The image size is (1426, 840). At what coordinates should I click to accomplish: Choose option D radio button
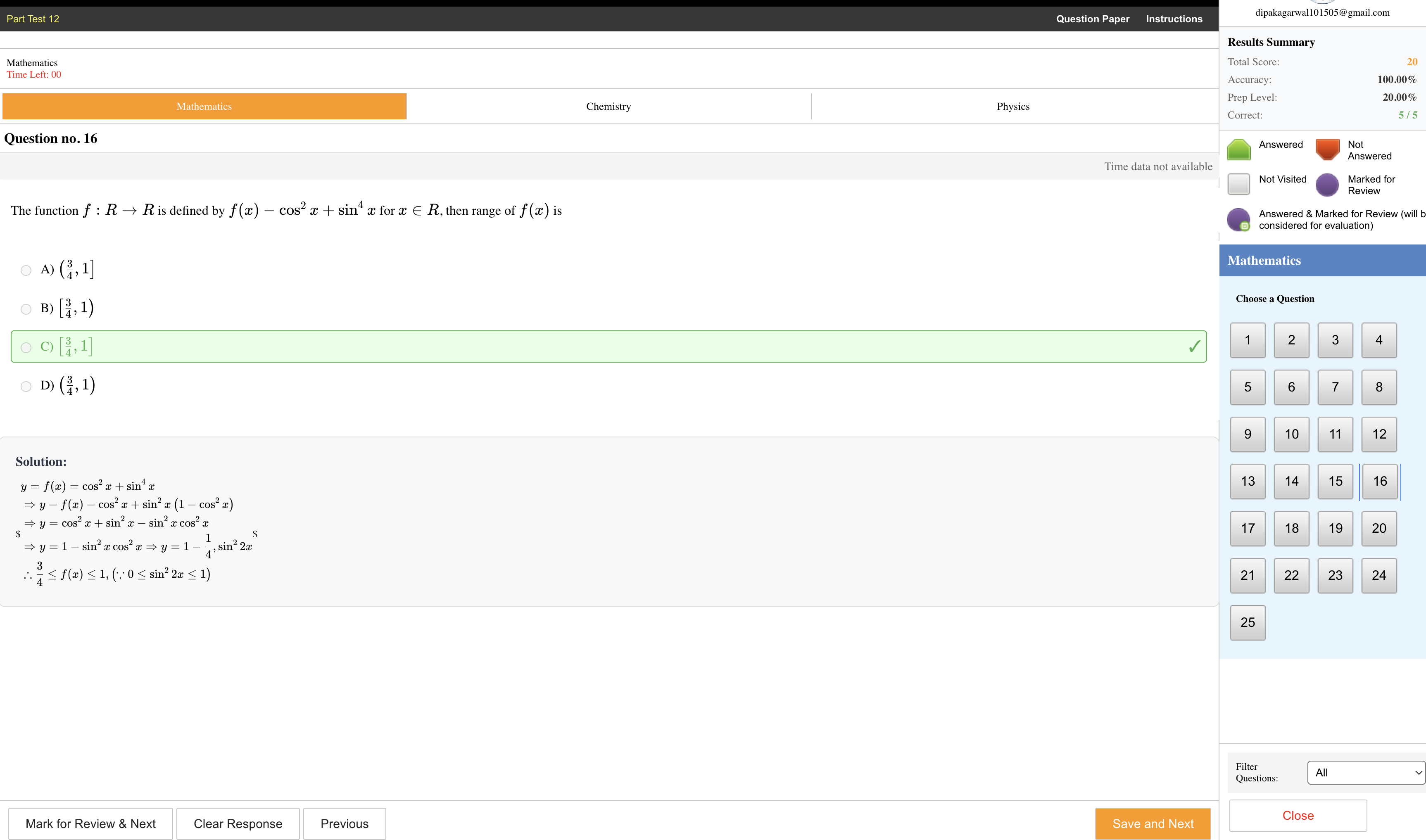pyautogui.click(x=26, y=386)
